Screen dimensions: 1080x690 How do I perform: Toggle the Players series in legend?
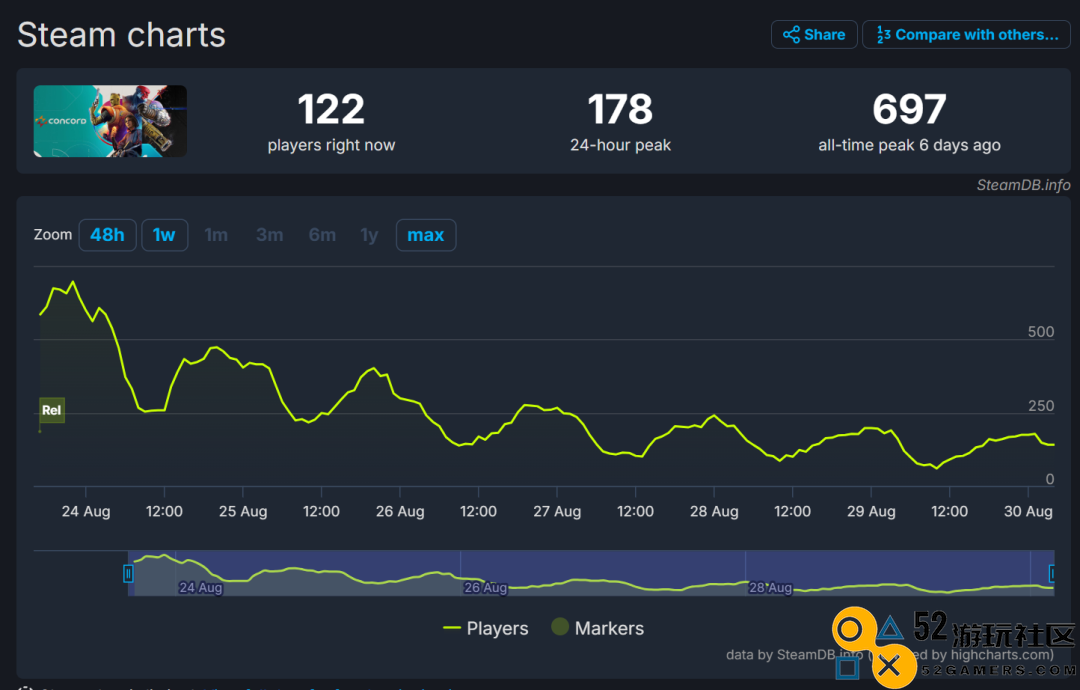tap(486, 628)
